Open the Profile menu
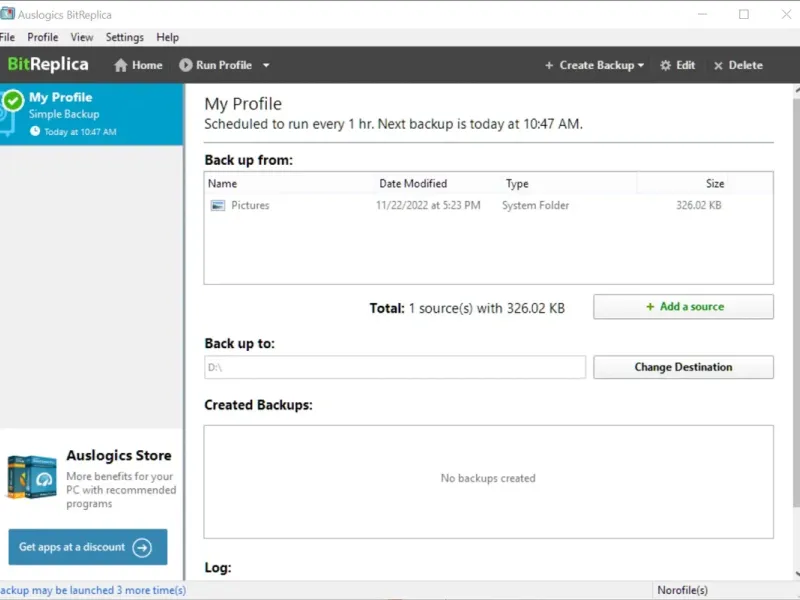Image resolution: width=800 pixels, height=600 pixels. coord(43,37)
